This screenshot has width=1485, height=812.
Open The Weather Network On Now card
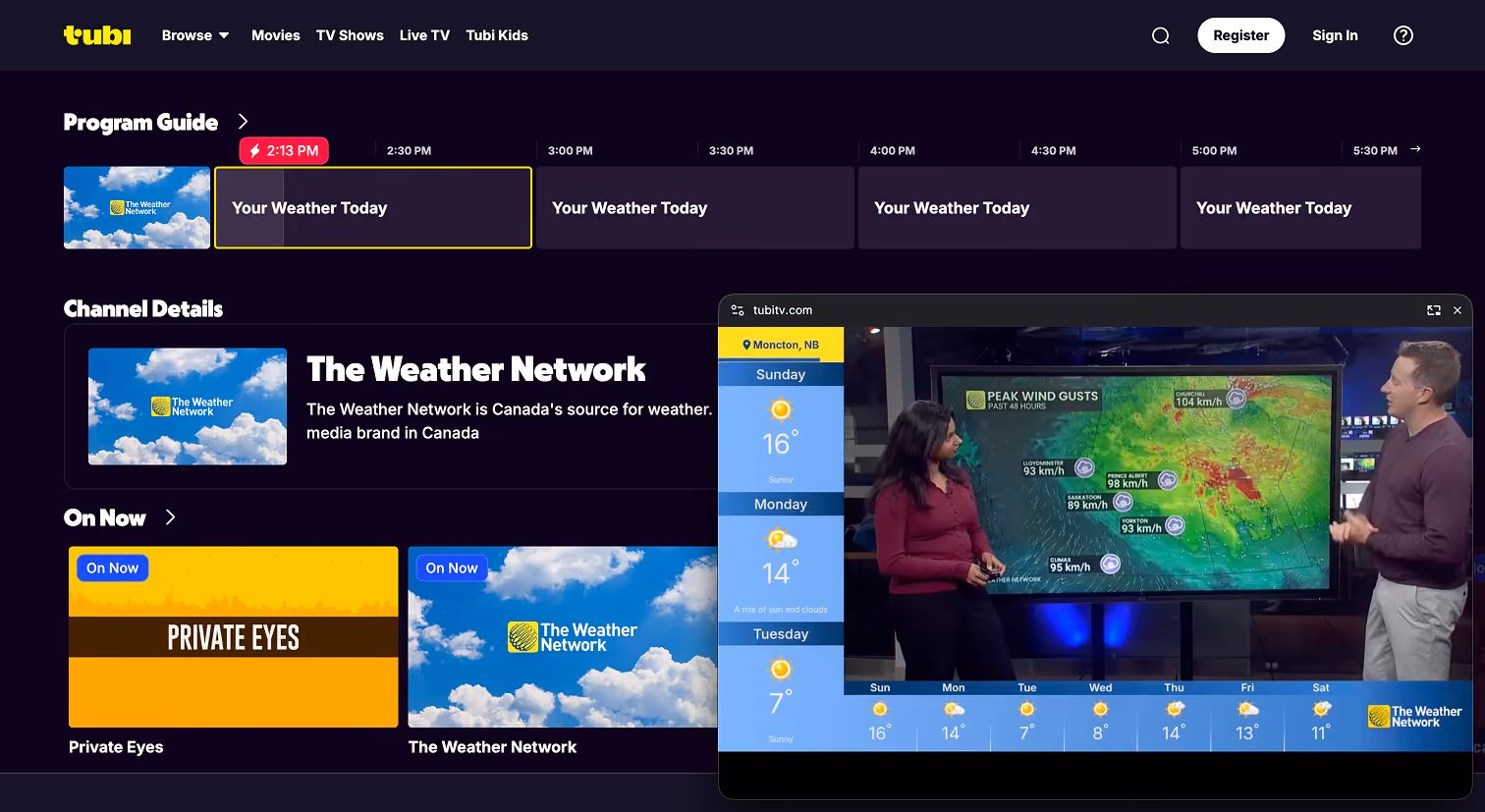click(x=563, y=637)
